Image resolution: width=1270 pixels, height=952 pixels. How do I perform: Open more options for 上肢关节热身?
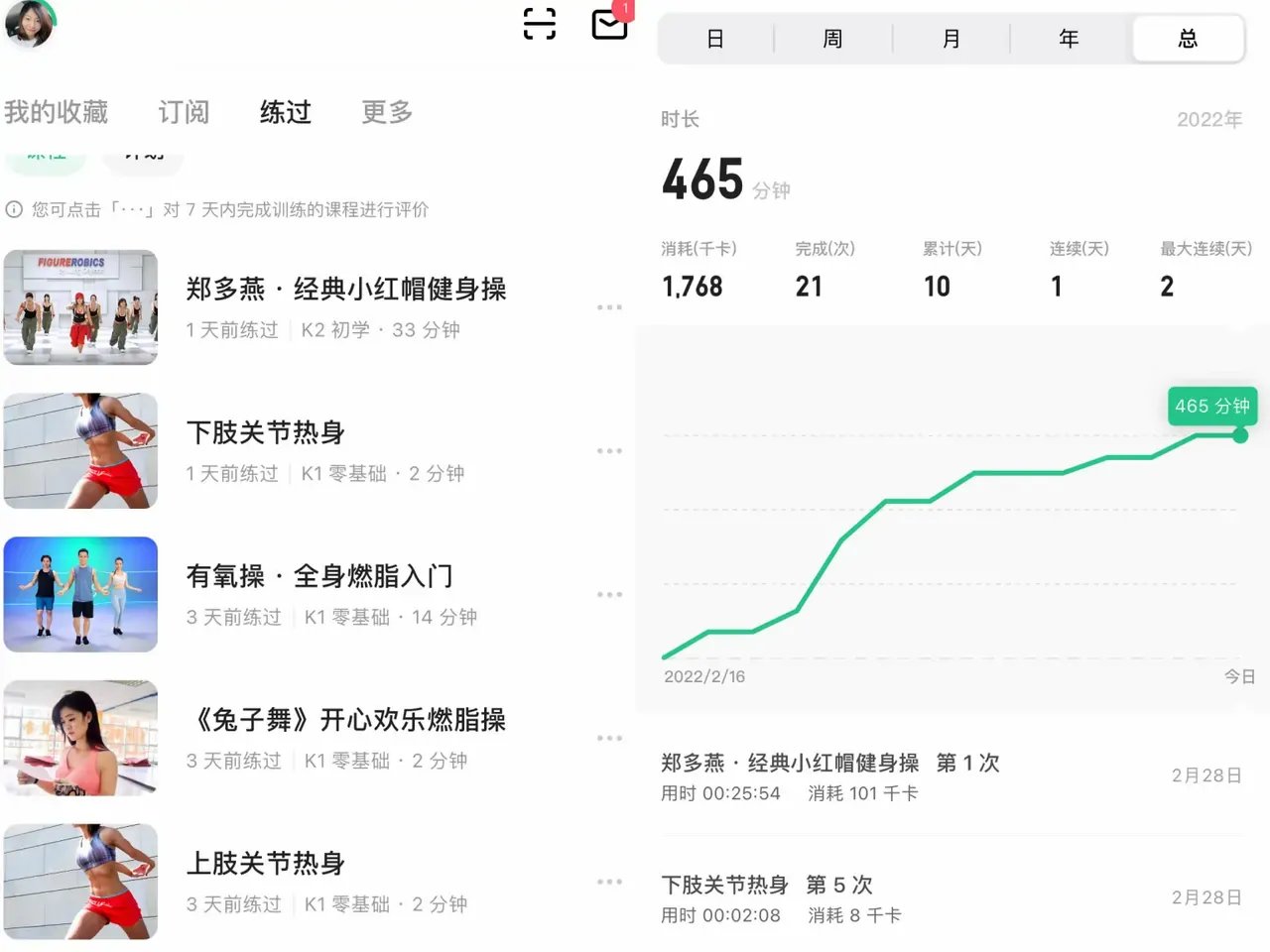609,882
